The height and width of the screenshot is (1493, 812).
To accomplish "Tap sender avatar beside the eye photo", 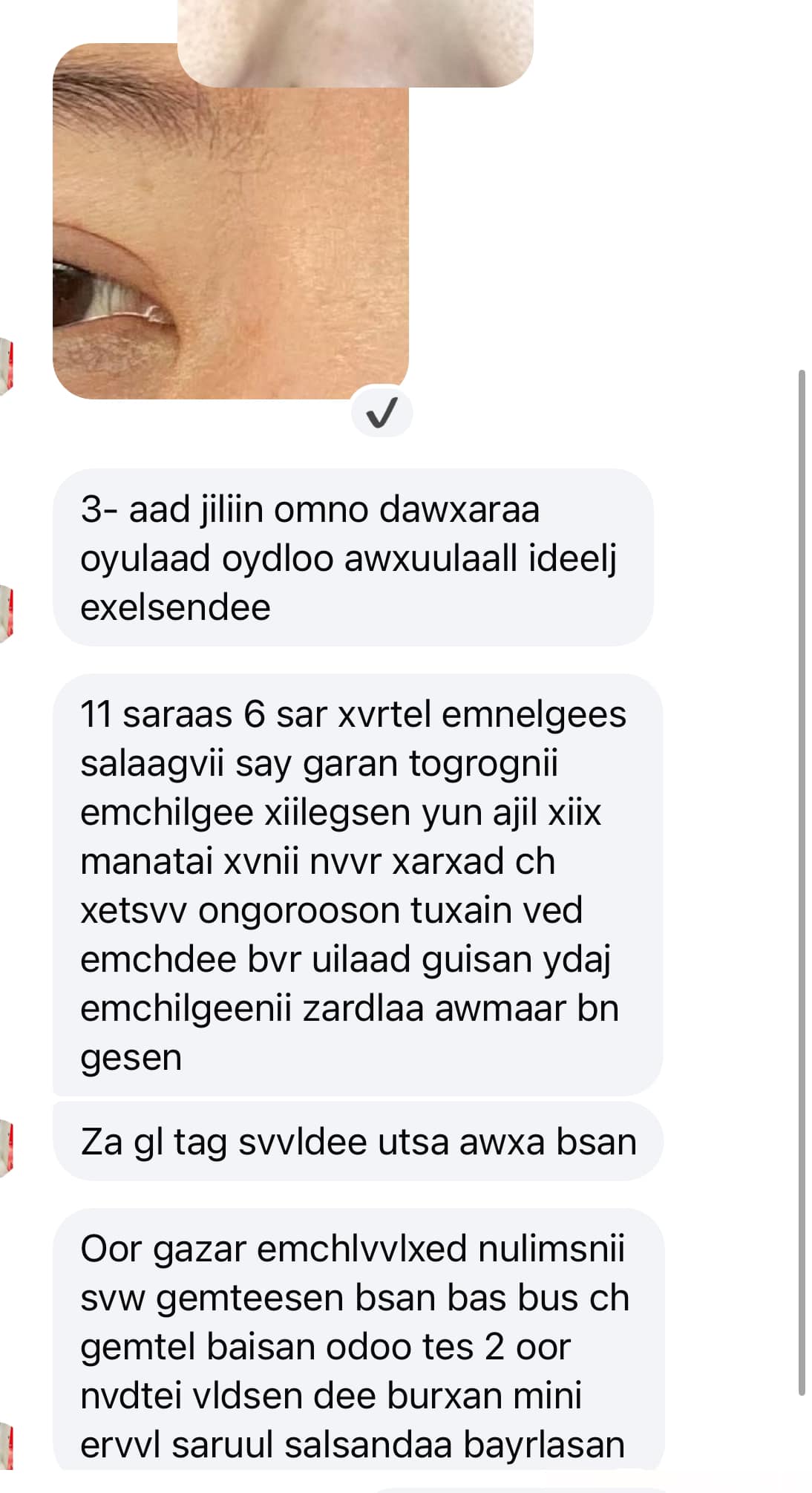I will click(6, 366).
